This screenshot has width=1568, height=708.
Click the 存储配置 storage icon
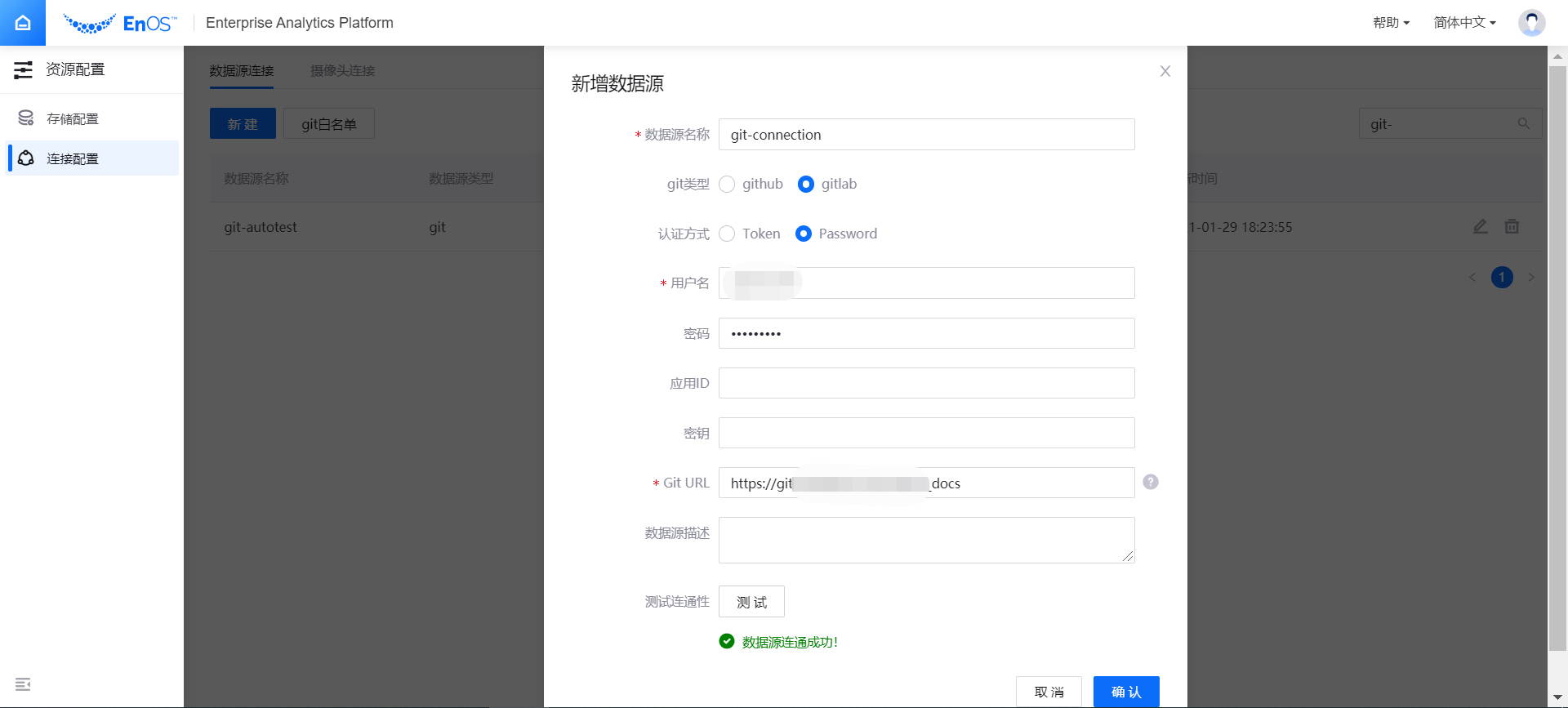point(26,118)
